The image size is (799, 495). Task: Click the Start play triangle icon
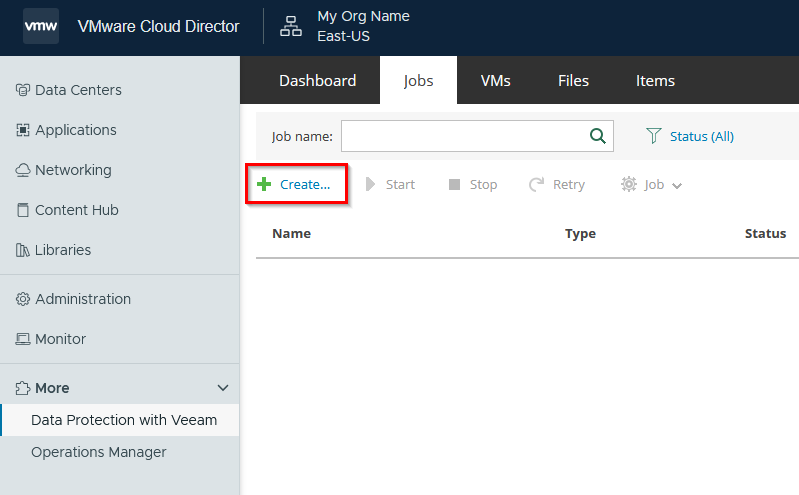coord(370,184)
